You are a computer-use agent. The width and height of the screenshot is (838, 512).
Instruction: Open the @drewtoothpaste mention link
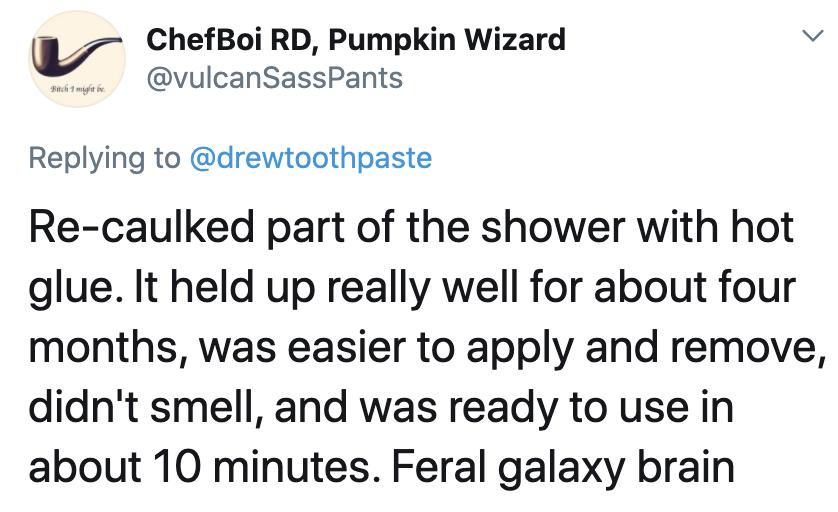[311, 158]
